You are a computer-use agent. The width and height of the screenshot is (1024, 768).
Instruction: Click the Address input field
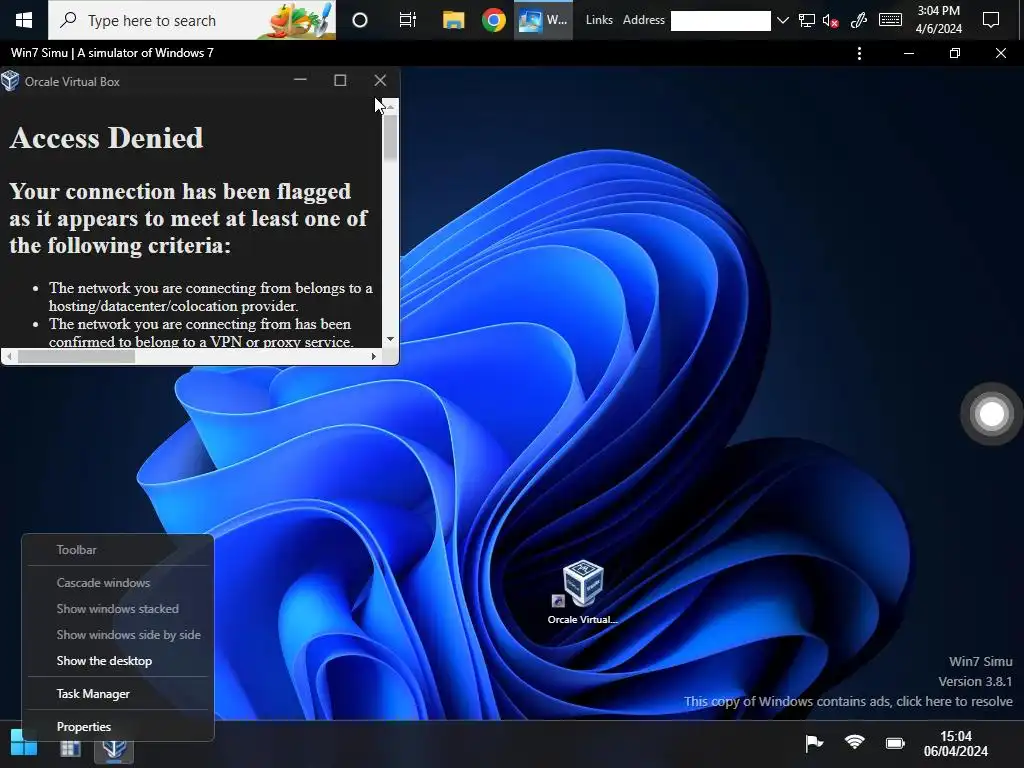[x=720, y=21]
